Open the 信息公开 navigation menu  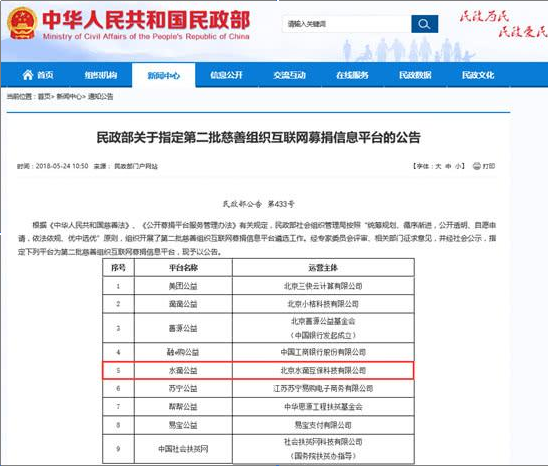click(226, 75)
